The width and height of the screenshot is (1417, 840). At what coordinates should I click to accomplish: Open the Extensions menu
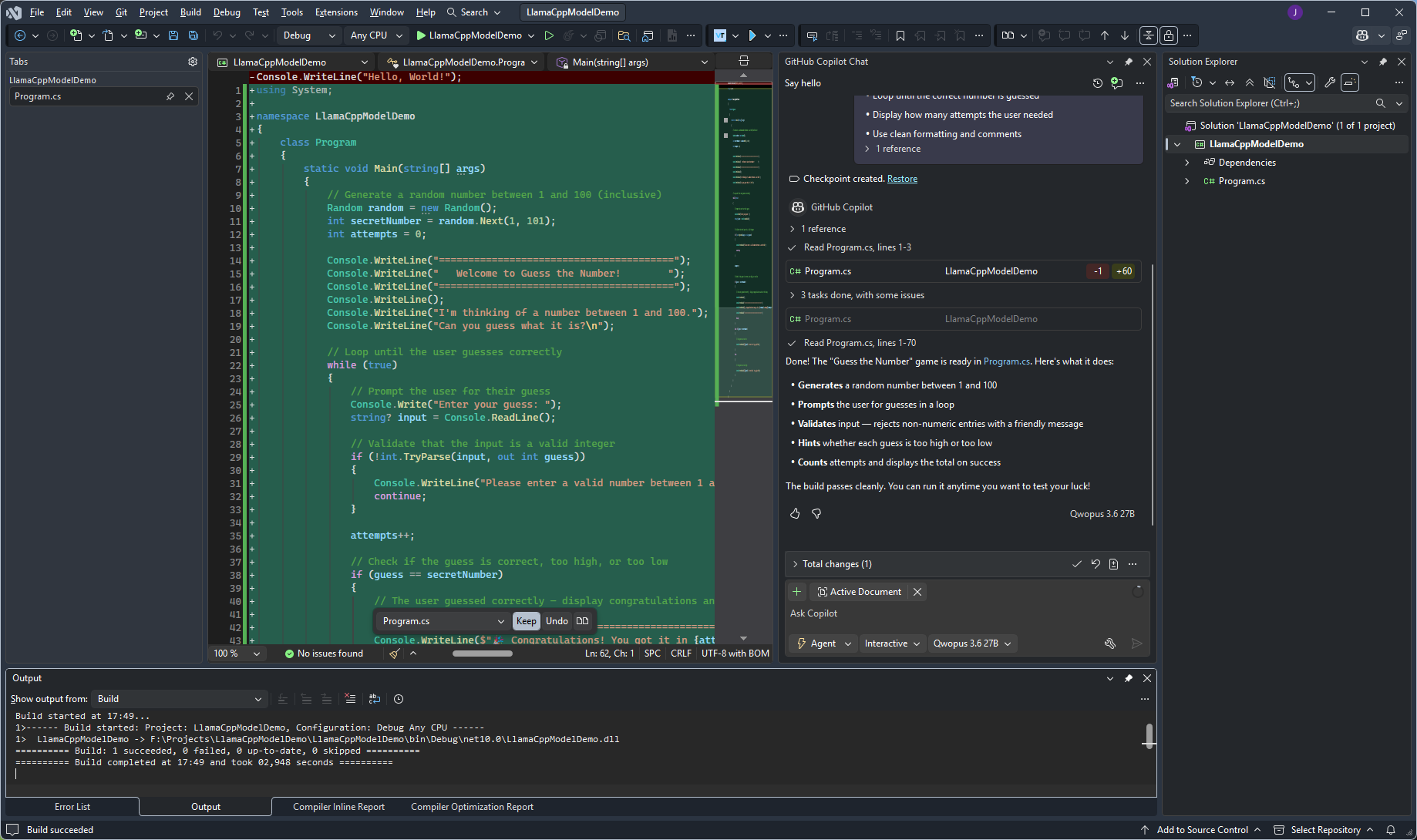336,12
